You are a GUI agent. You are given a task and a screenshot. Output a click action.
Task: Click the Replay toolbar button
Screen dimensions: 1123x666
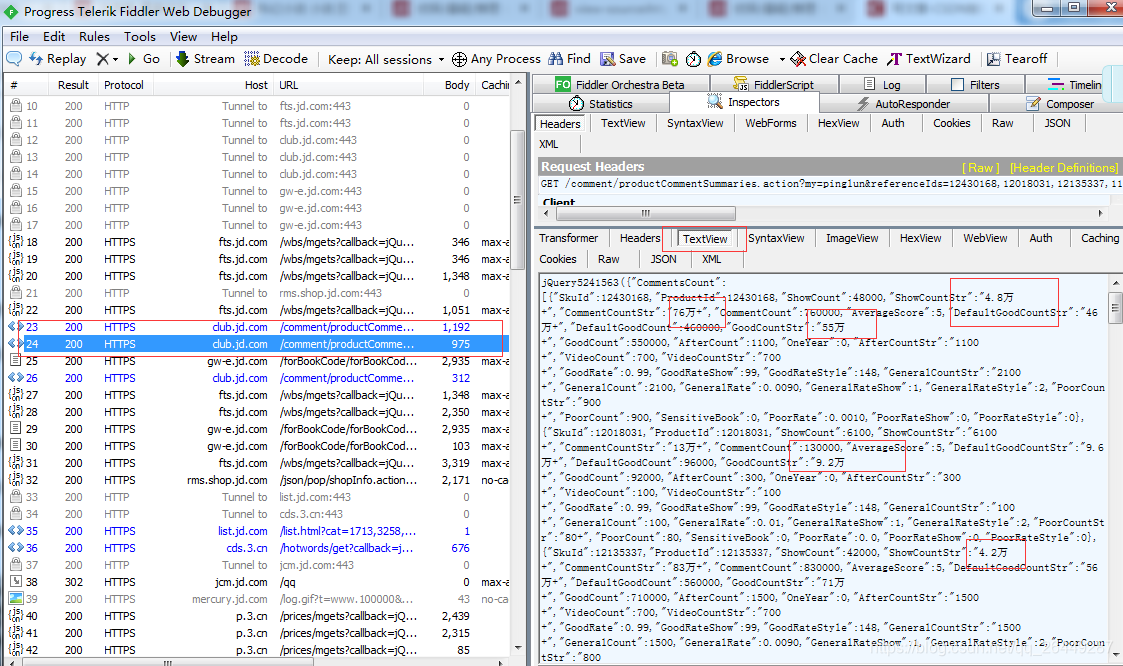point(57,59)
